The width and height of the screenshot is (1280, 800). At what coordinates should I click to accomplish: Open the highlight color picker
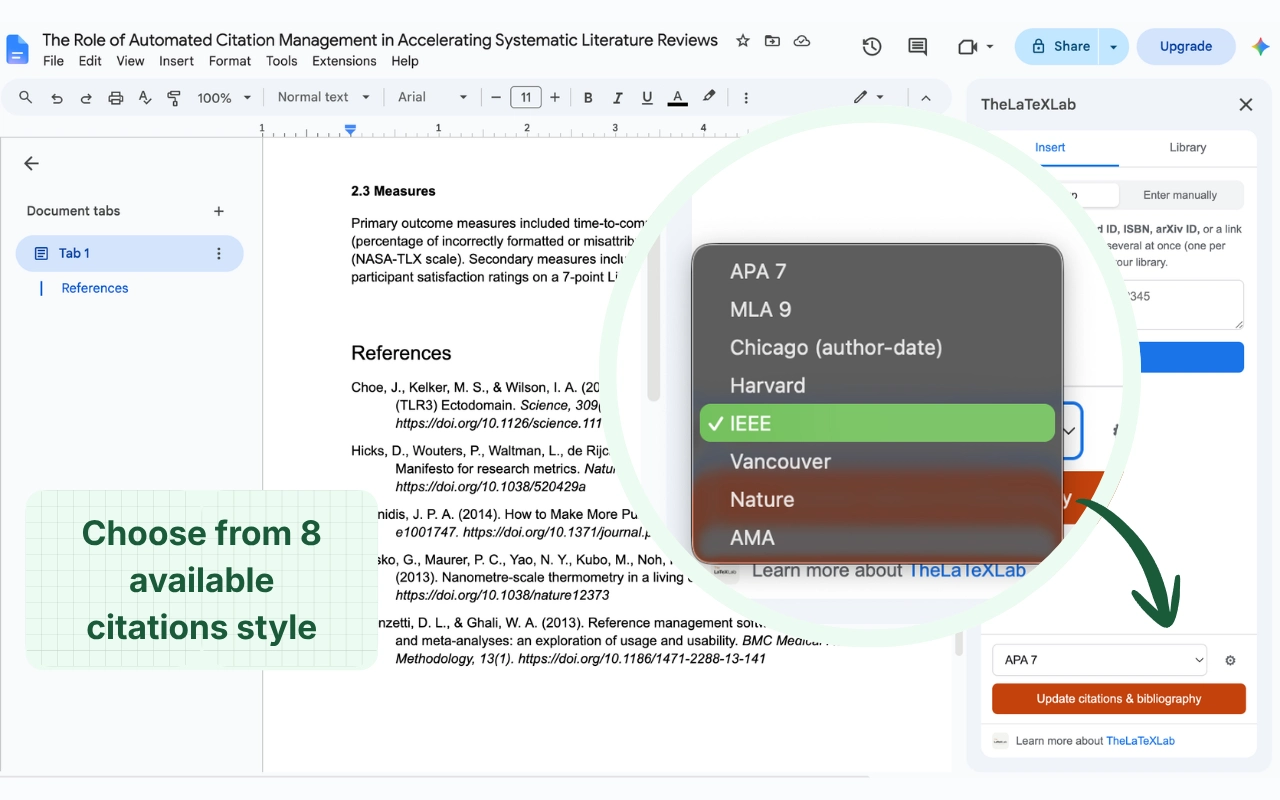[x=709, y=97]
